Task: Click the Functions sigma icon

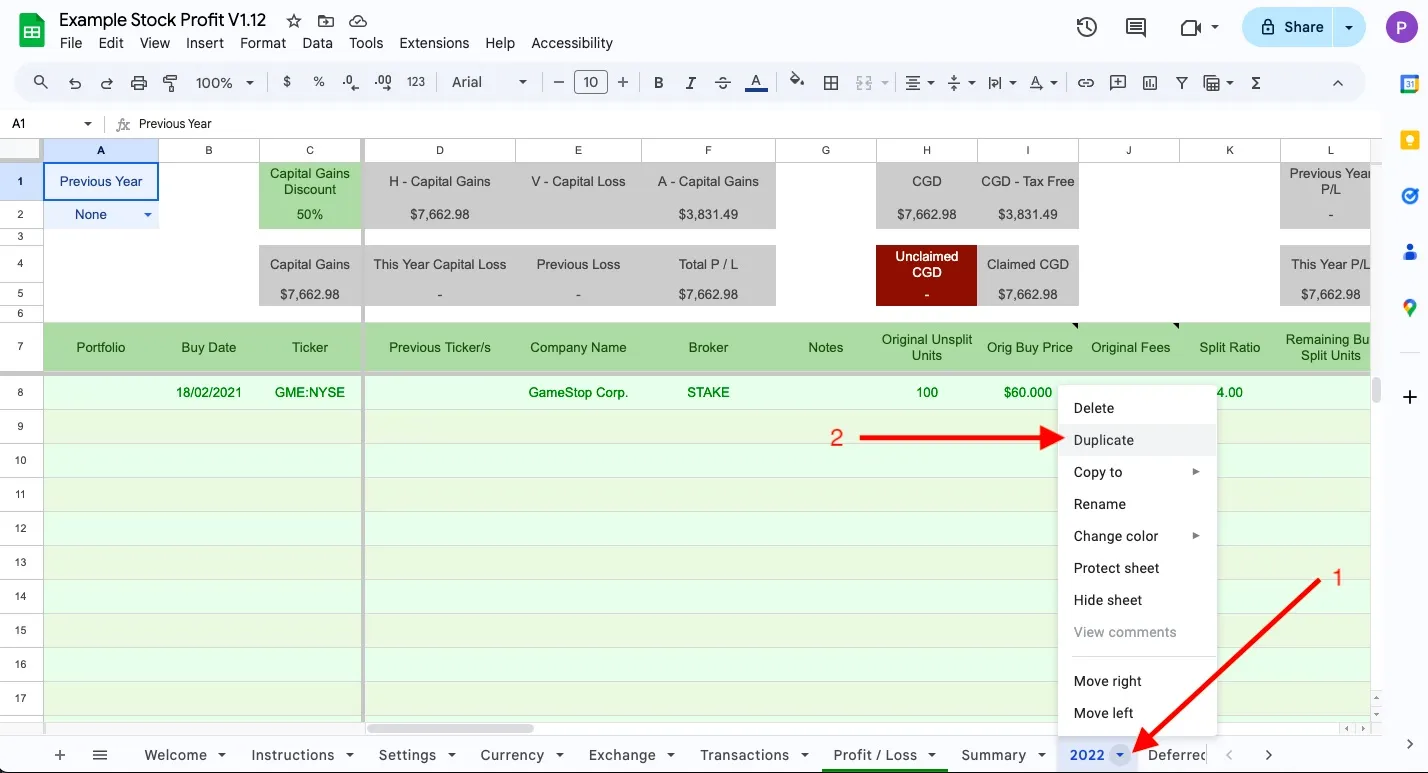Action: [1256, 83]
